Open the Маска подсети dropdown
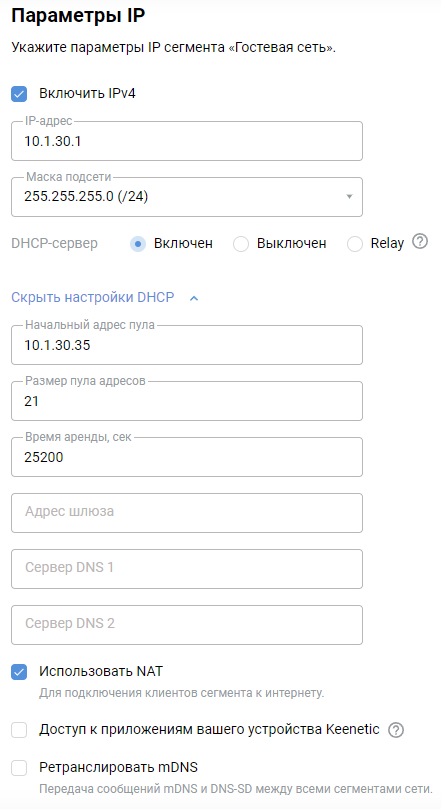This screenshot has height=809, width=441. 187,197
